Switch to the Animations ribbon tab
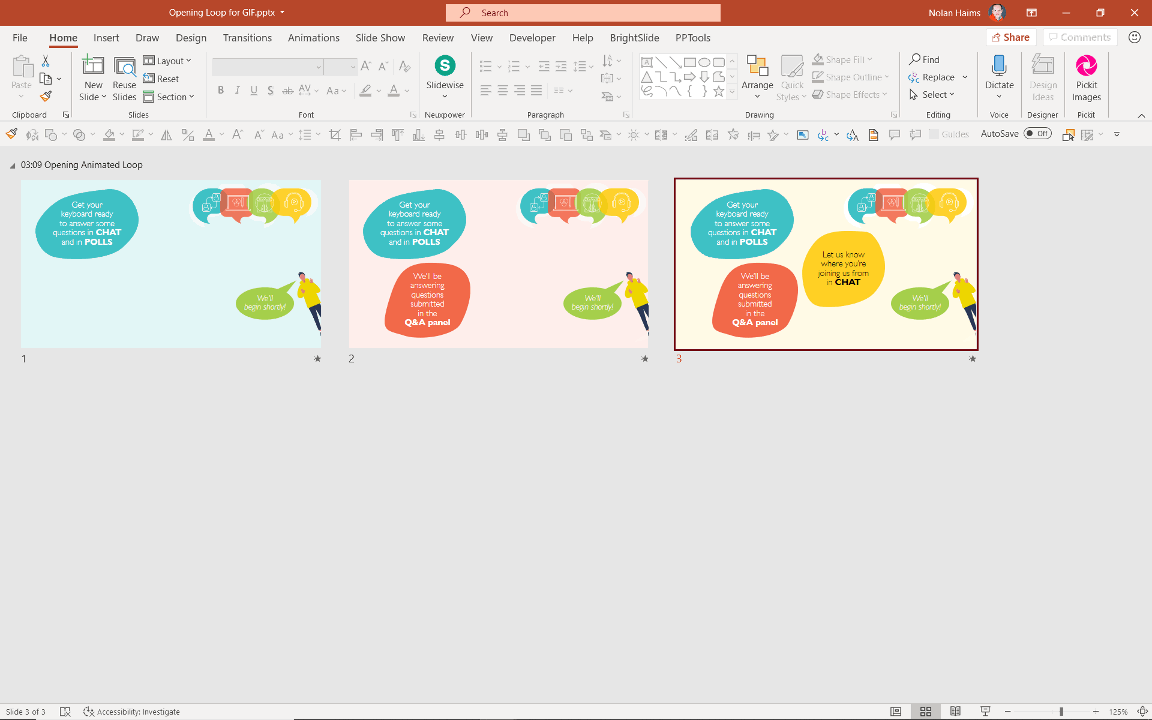Screen dimensions: 1152x720 click(314, 37)
